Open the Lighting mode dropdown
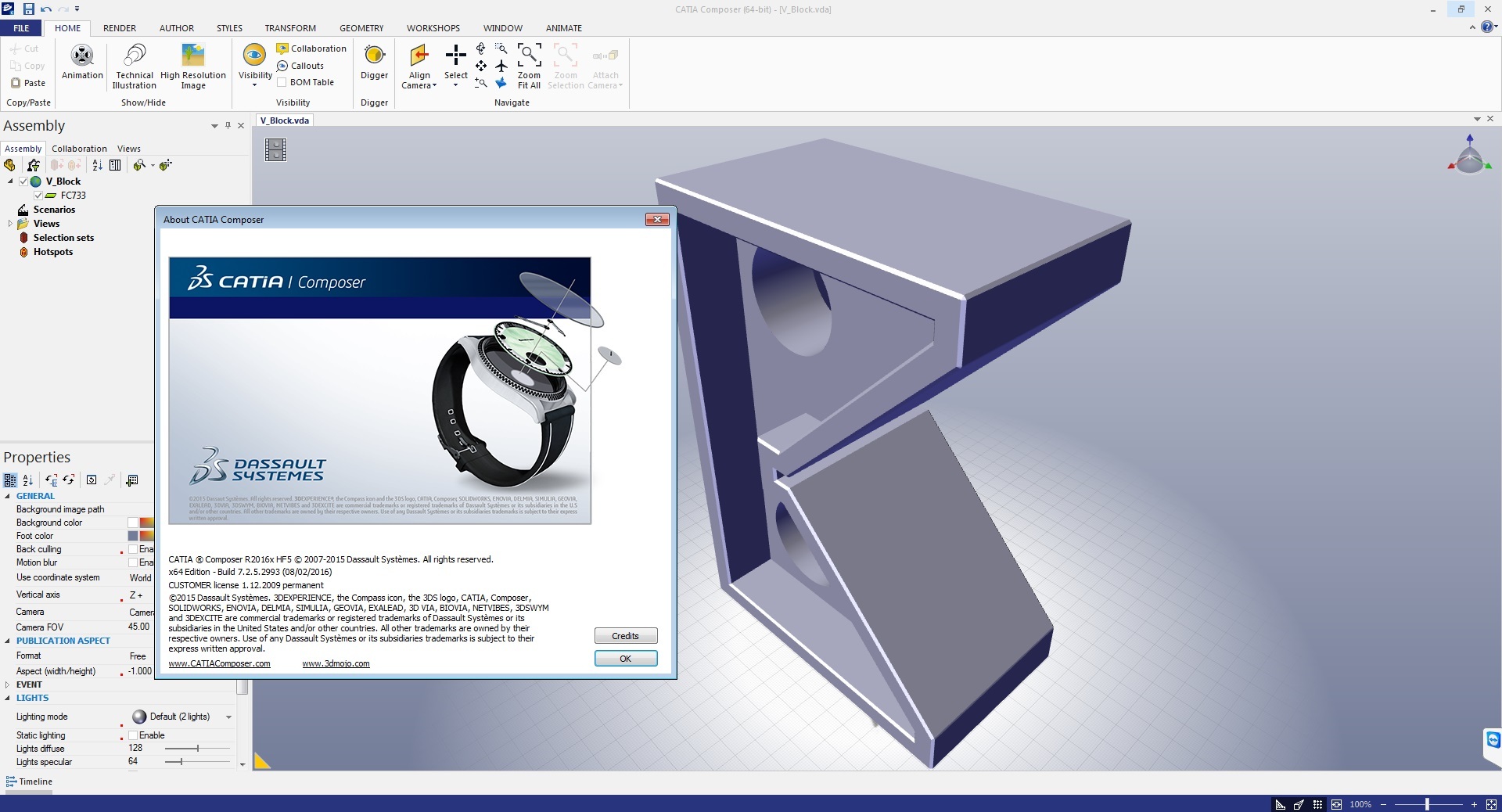 (x=228, y=717)
